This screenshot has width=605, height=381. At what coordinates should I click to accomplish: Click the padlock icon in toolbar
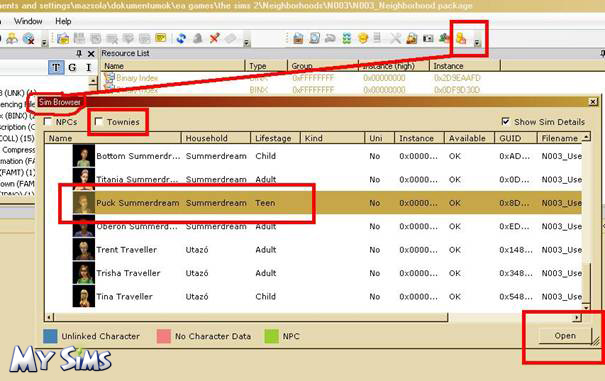(x=412, y=38)
